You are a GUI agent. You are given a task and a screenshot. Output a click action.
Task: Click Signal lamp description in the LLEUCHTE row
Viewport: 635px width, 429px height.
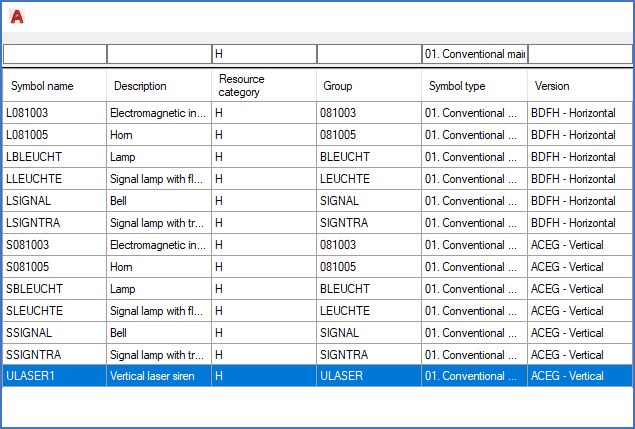coord(159,179)
